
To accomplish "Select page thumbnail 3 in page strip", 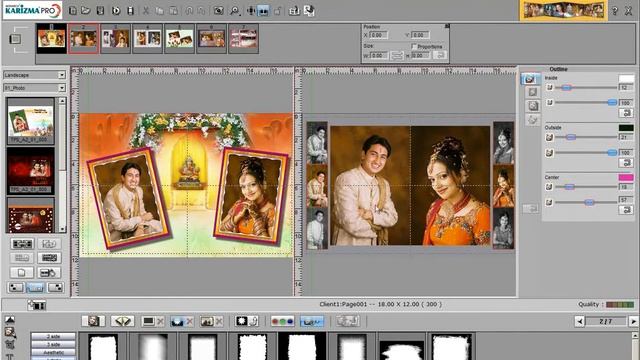I will [116, 39].
